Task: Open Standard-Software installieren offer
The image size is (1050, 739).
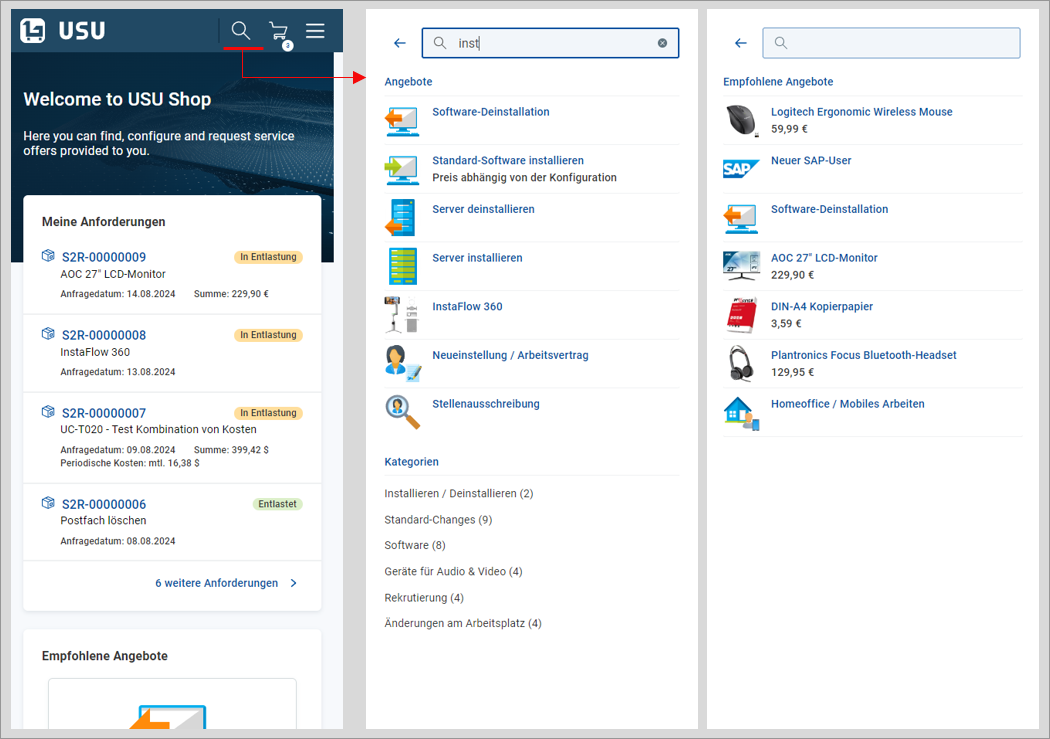Action: (507, 160)
